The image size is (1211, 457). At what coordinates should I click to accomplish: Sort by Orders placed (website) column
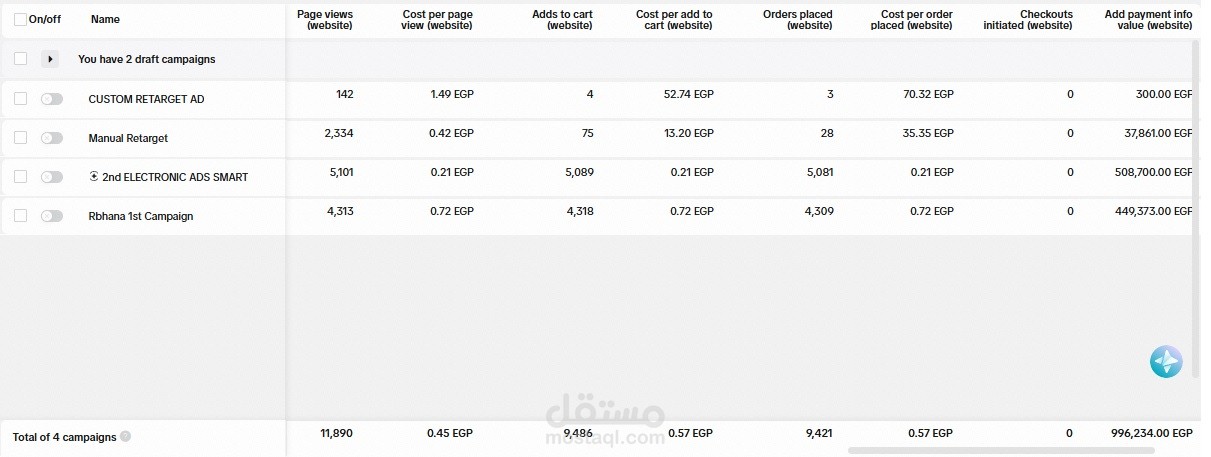point(797,19)
